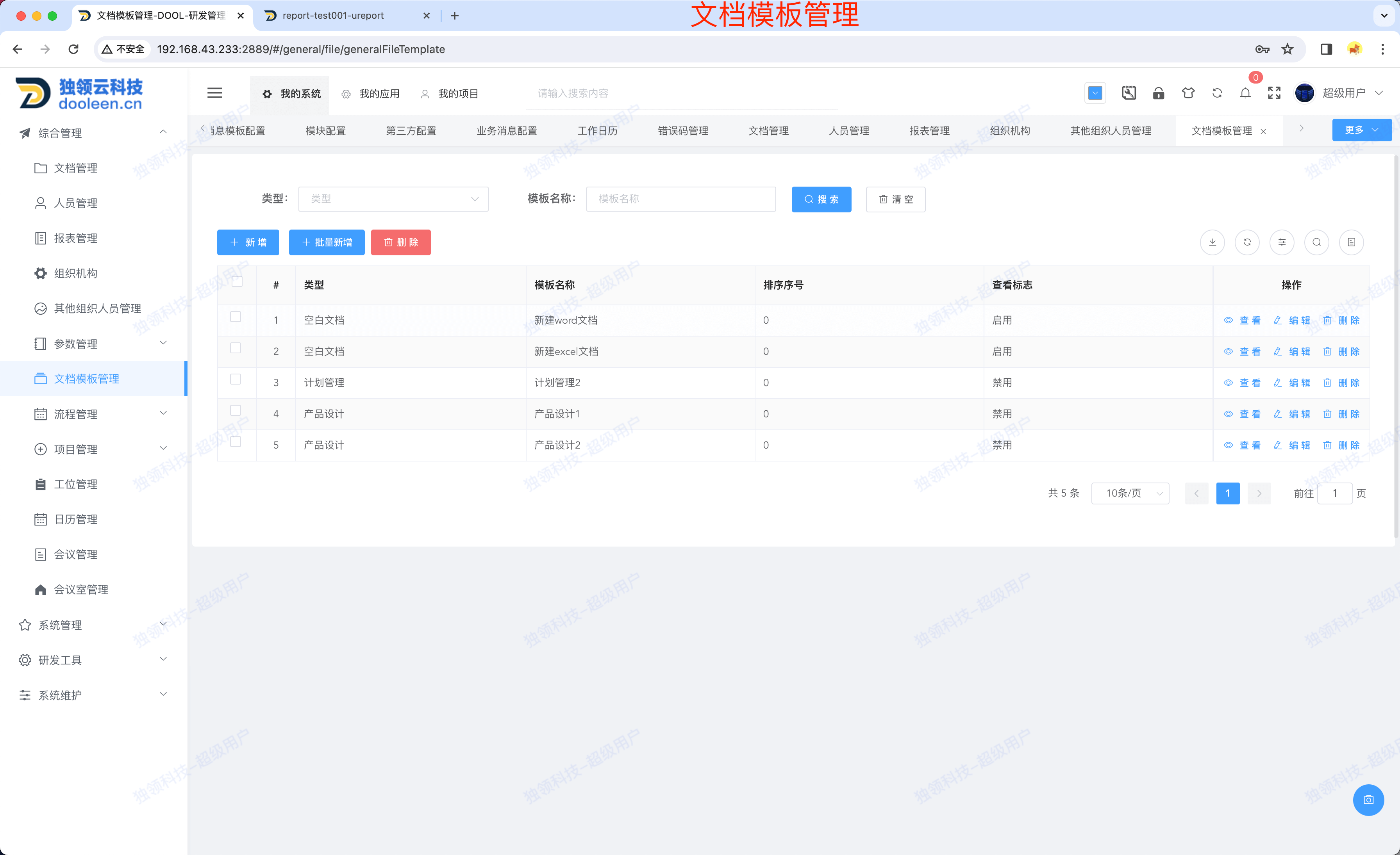The image size is (1400, 855).
Task: Open the column settings icon above table
Action: click(x=1282, y=242)
